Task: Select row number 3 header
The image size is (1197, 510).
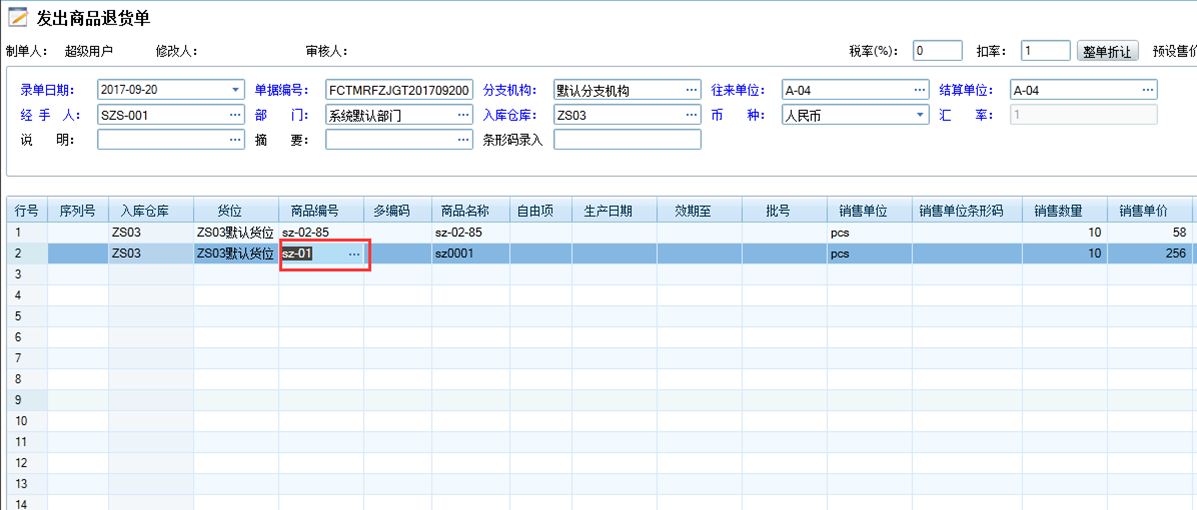Action: coord(27,274)
